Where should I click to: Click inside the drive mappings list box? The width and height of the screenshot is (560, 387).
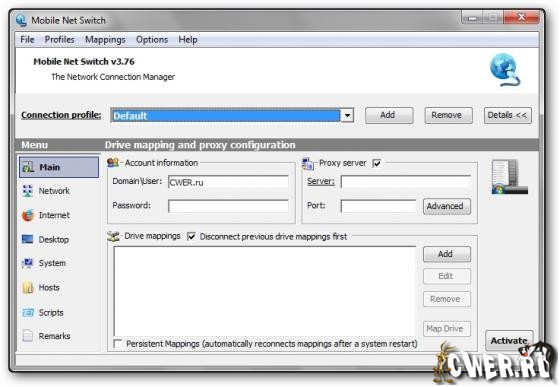[x=265, y=291]
